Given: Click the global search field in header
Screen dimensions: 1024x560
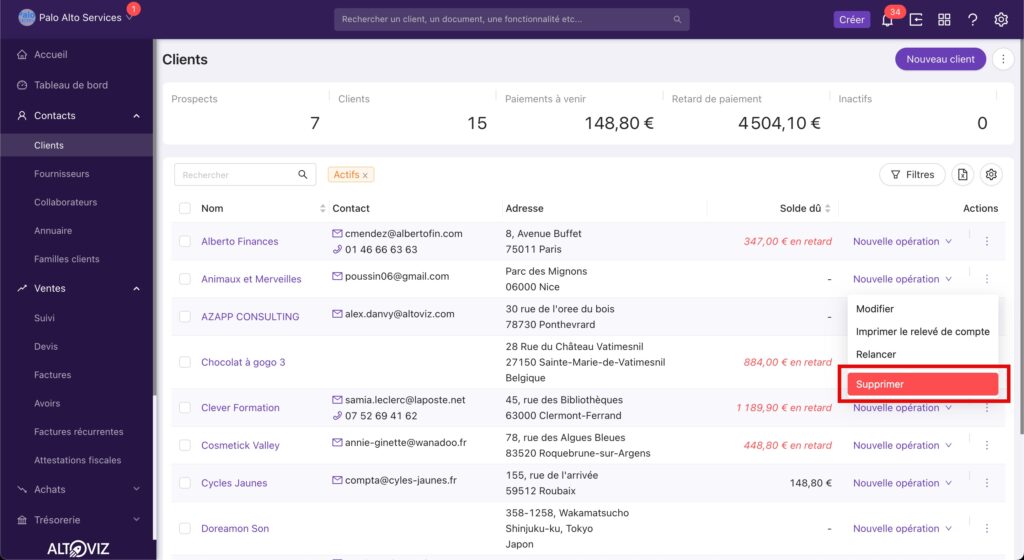Looking at the screenshot, I should [x=511, y=20].
